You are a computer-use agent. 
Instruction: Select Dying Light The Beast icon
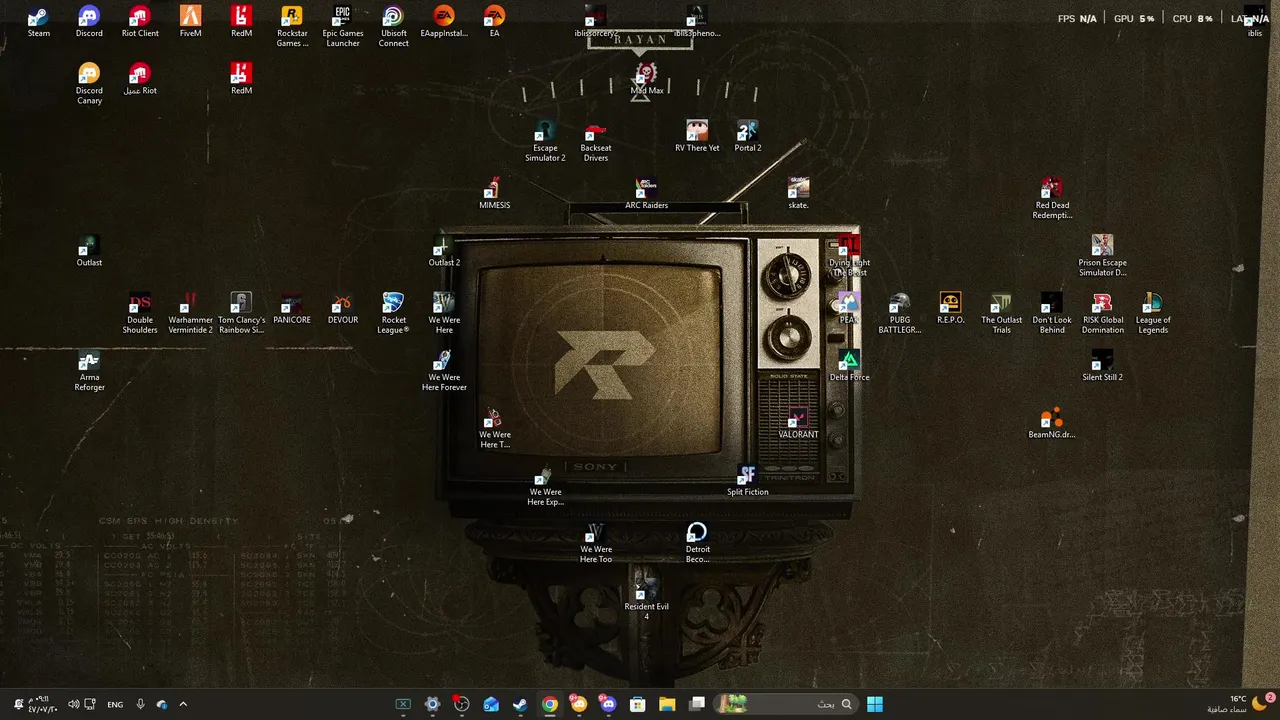(x=849, y=256)
